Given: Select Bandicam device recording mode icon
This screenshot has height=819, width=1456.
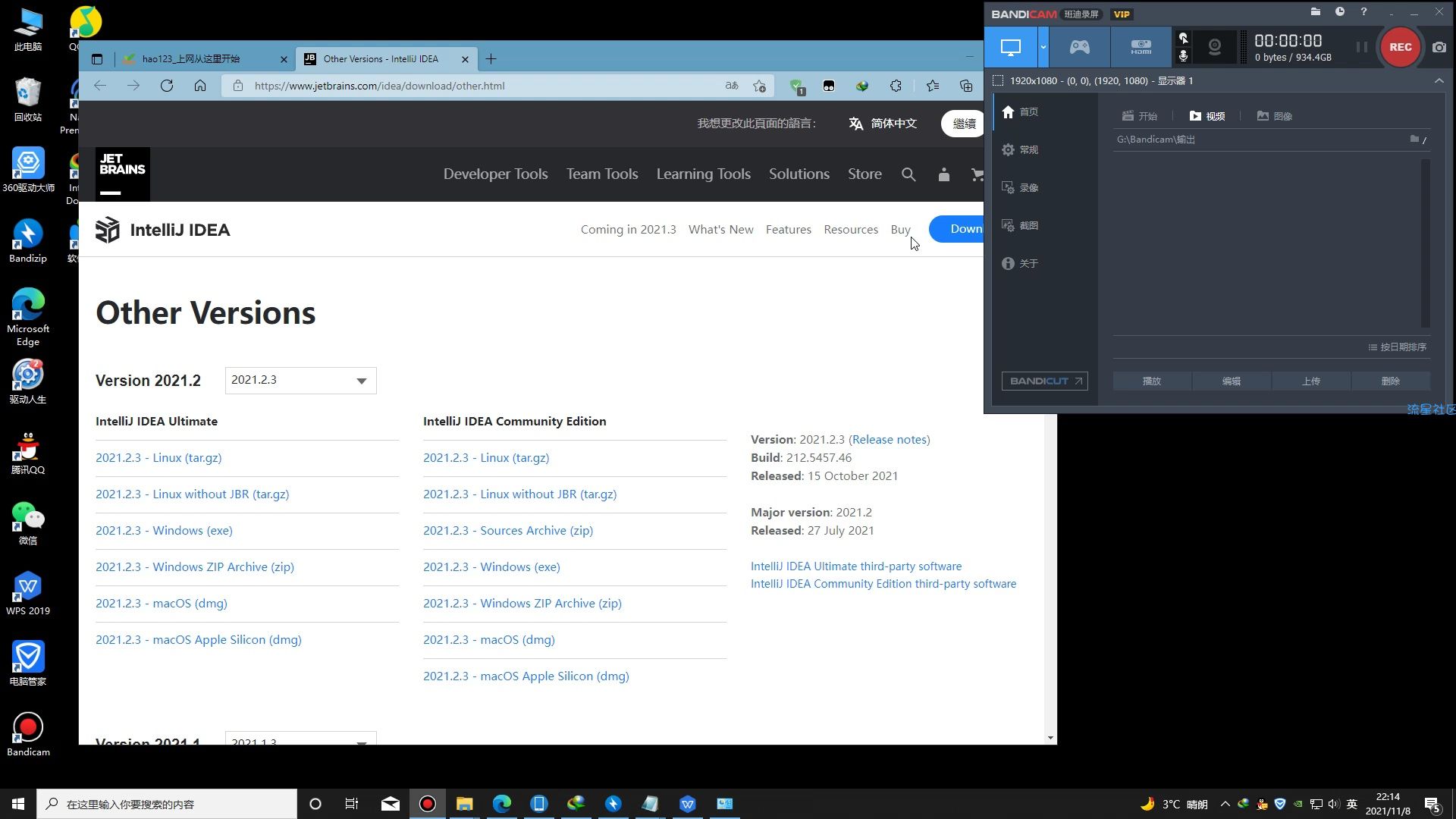Looking at the screenshot, I should [x=1141, y=47].
